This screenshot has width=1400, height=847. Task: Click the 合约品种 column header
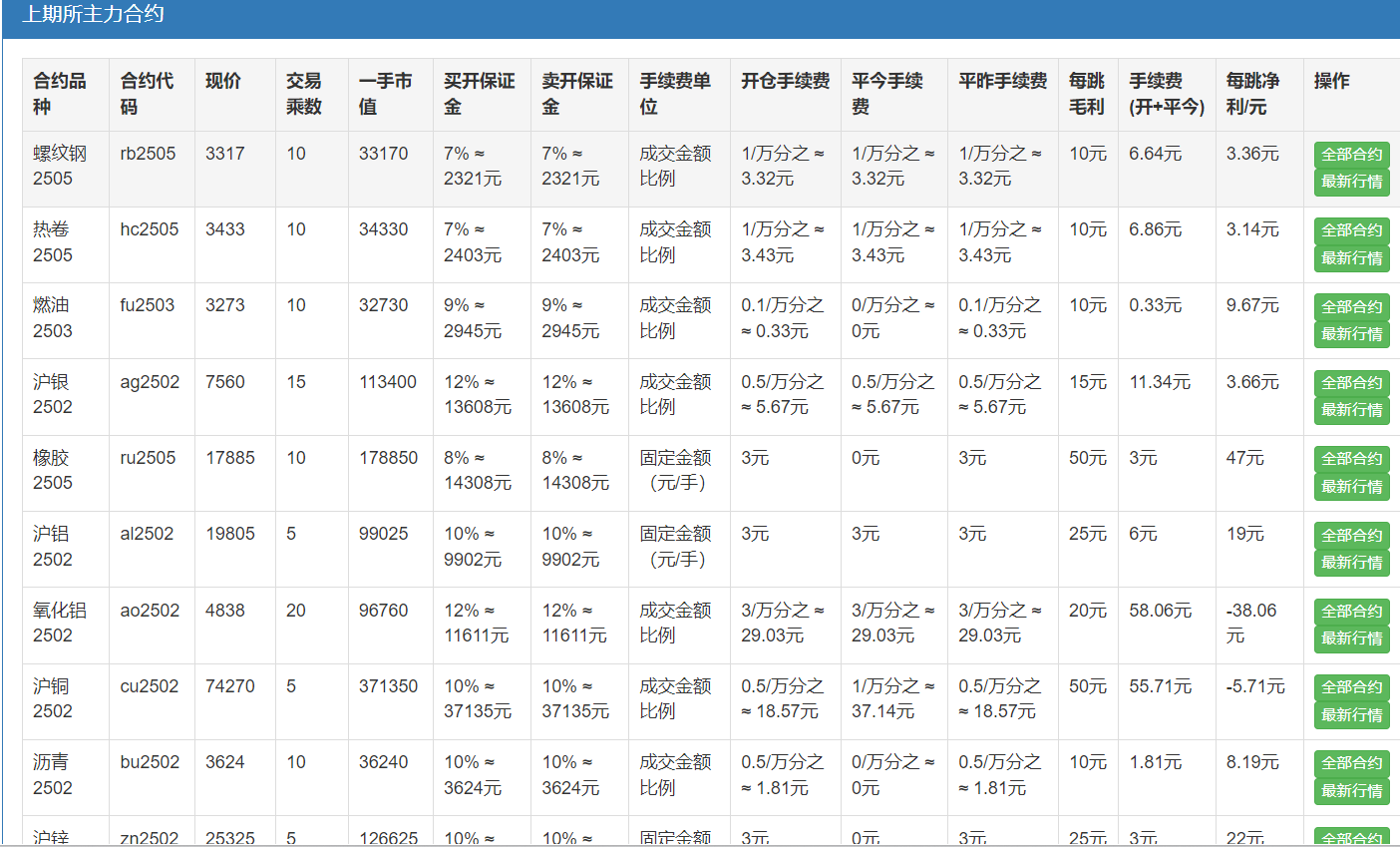(55, 93)
